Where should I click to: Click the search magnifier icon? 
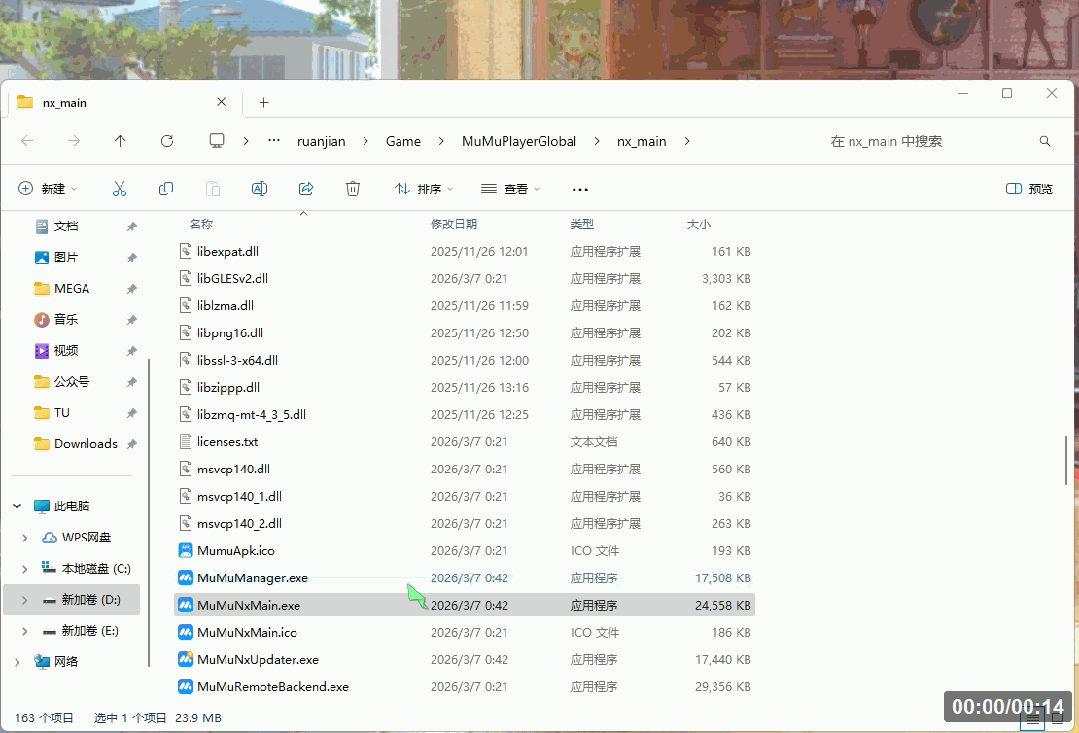point(1045,141)
